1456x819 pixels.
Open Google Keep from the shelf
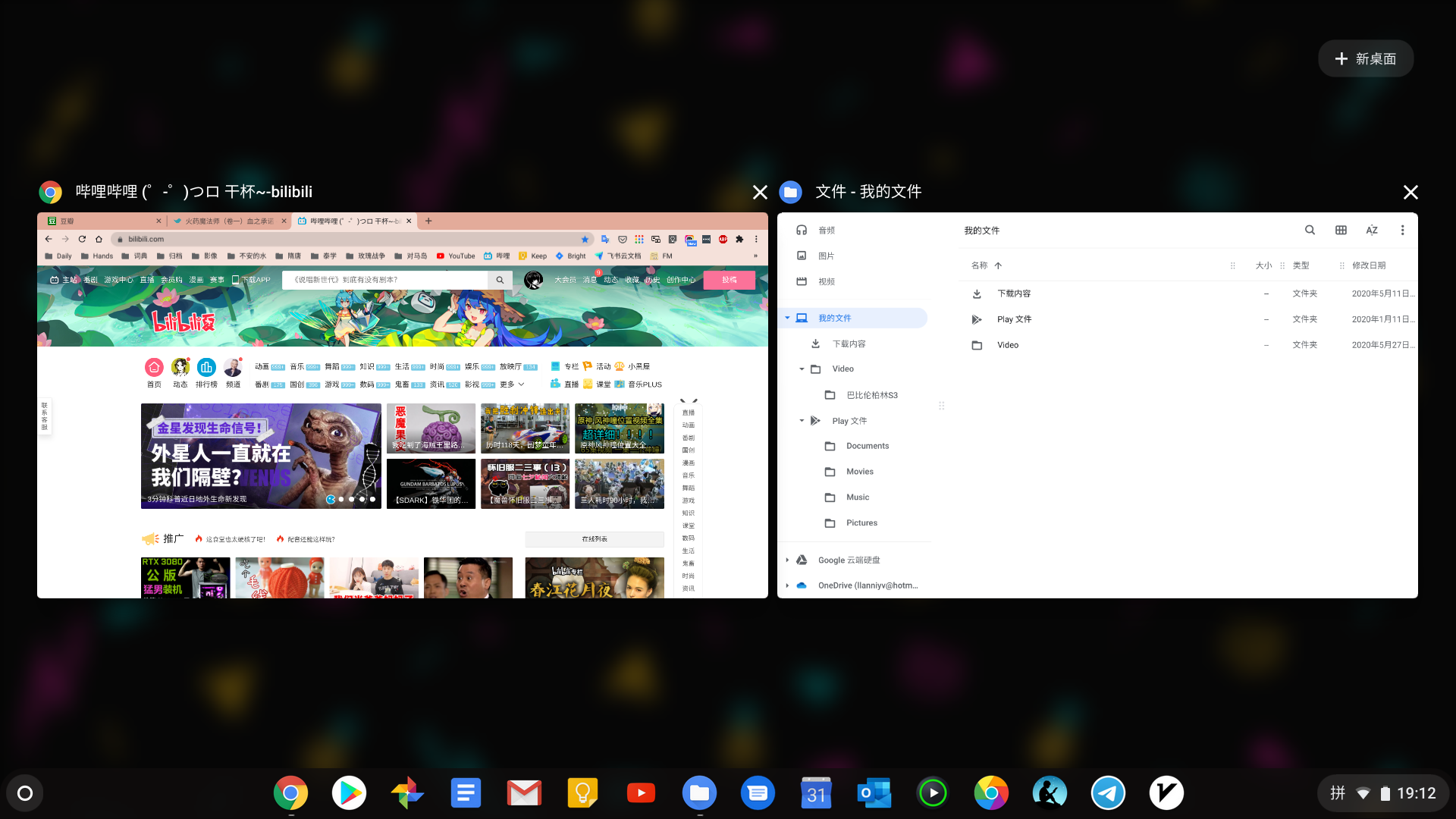click(x=582, y=793)
